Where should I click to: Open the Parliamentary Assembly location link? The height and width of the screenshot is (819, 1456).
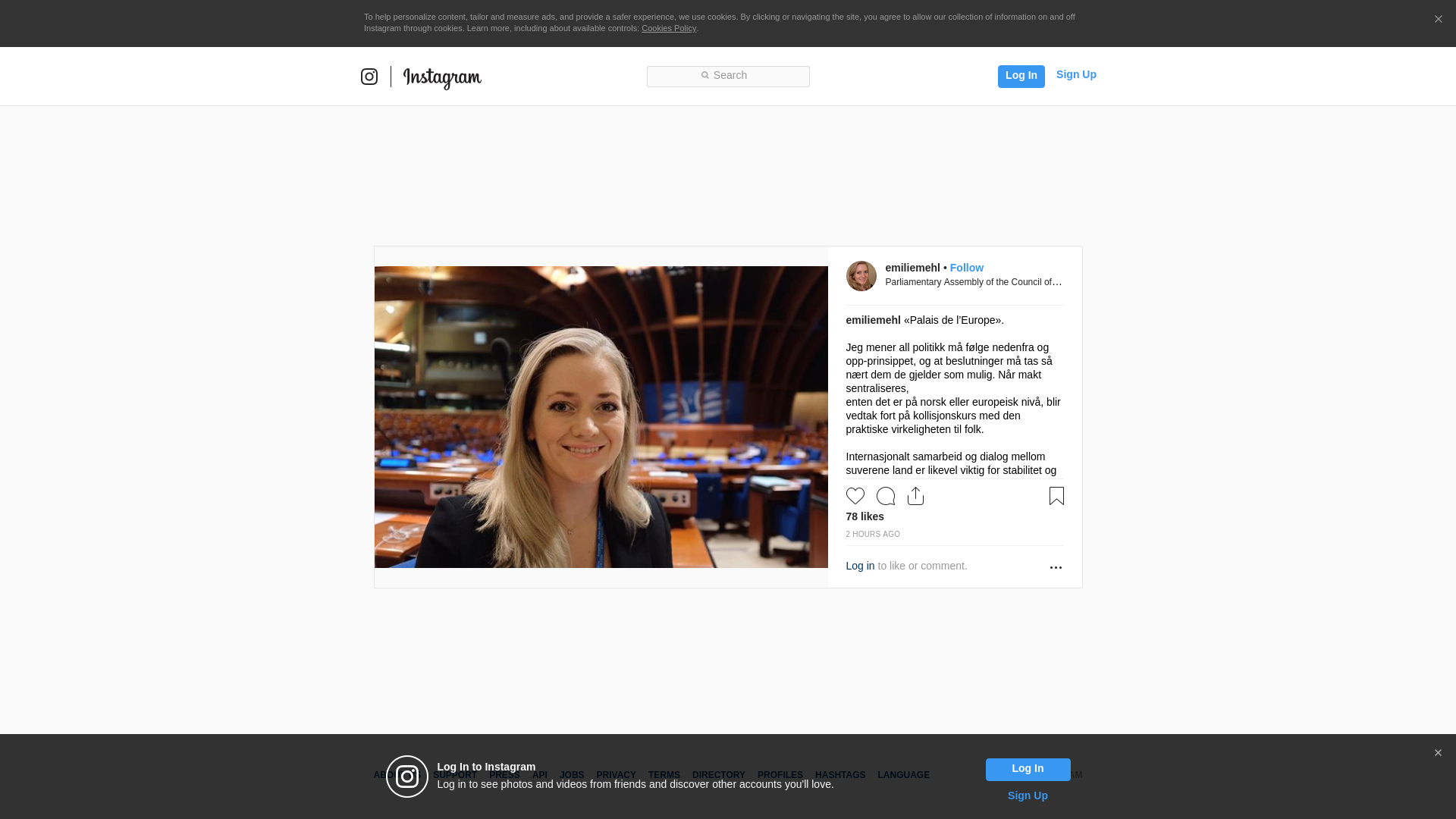(x=974, y=282)
